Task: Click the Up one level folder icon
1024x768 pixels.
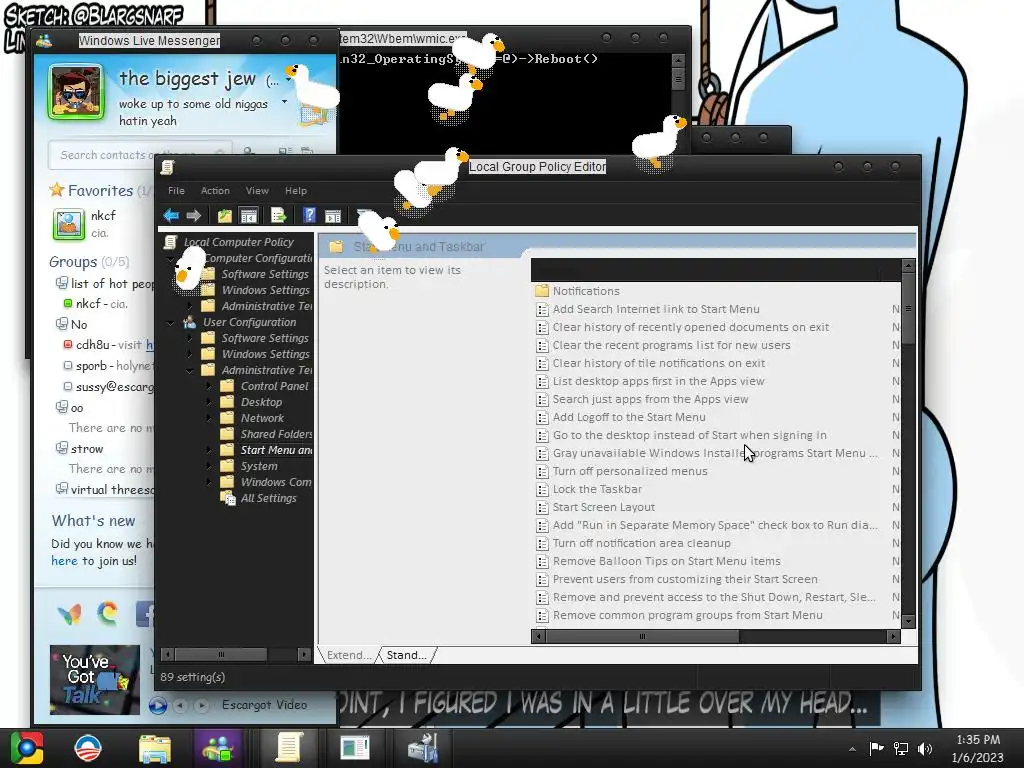Action: point(225,216)
